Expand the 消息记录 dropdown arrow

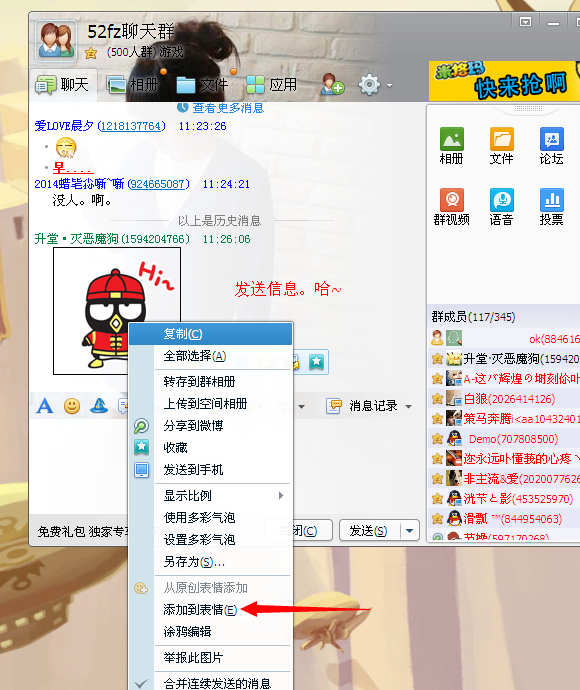(408, 406)
